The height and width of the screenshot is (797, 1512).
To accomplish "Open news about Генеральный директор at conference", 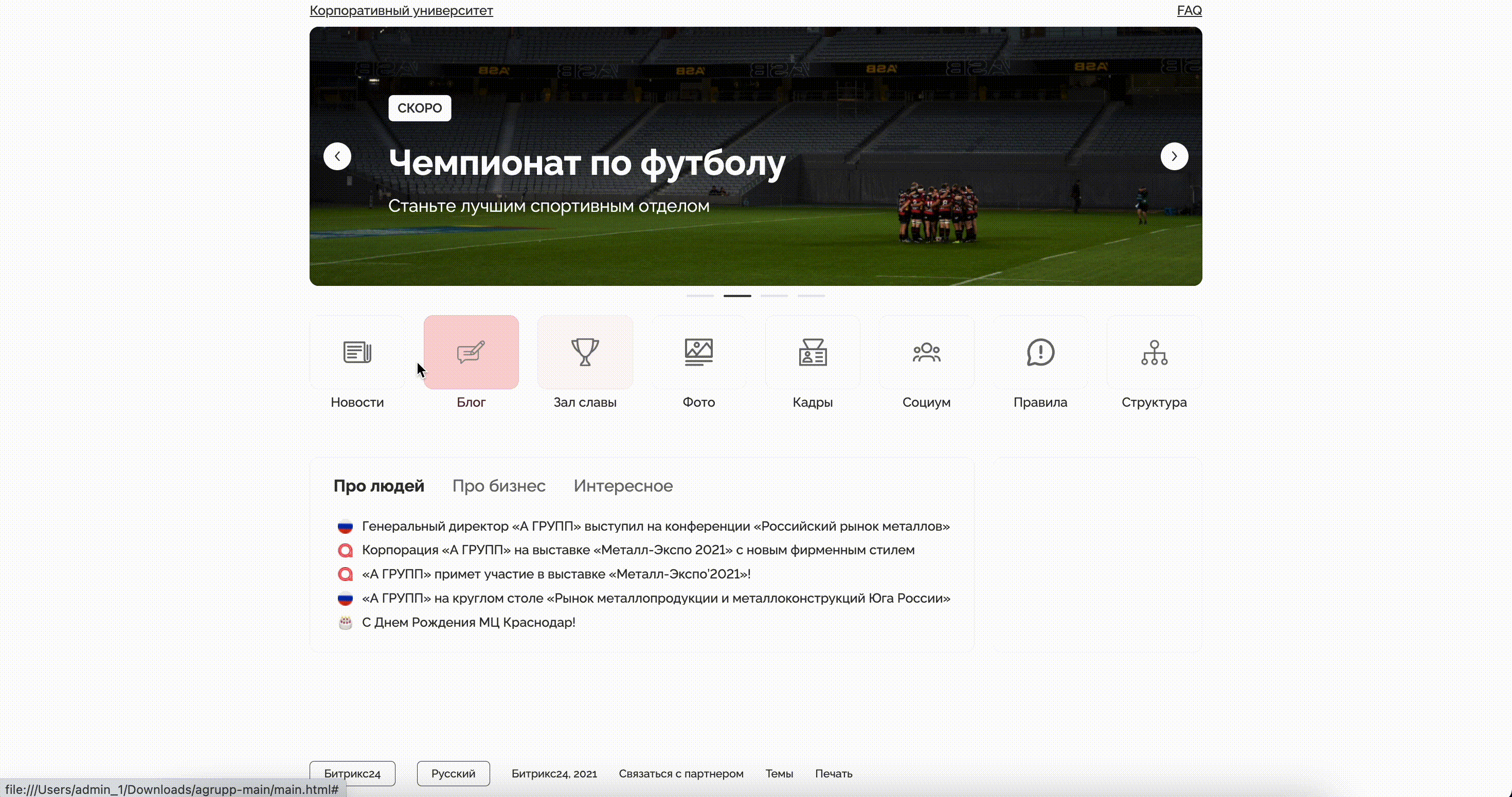I will pos(656,527).
